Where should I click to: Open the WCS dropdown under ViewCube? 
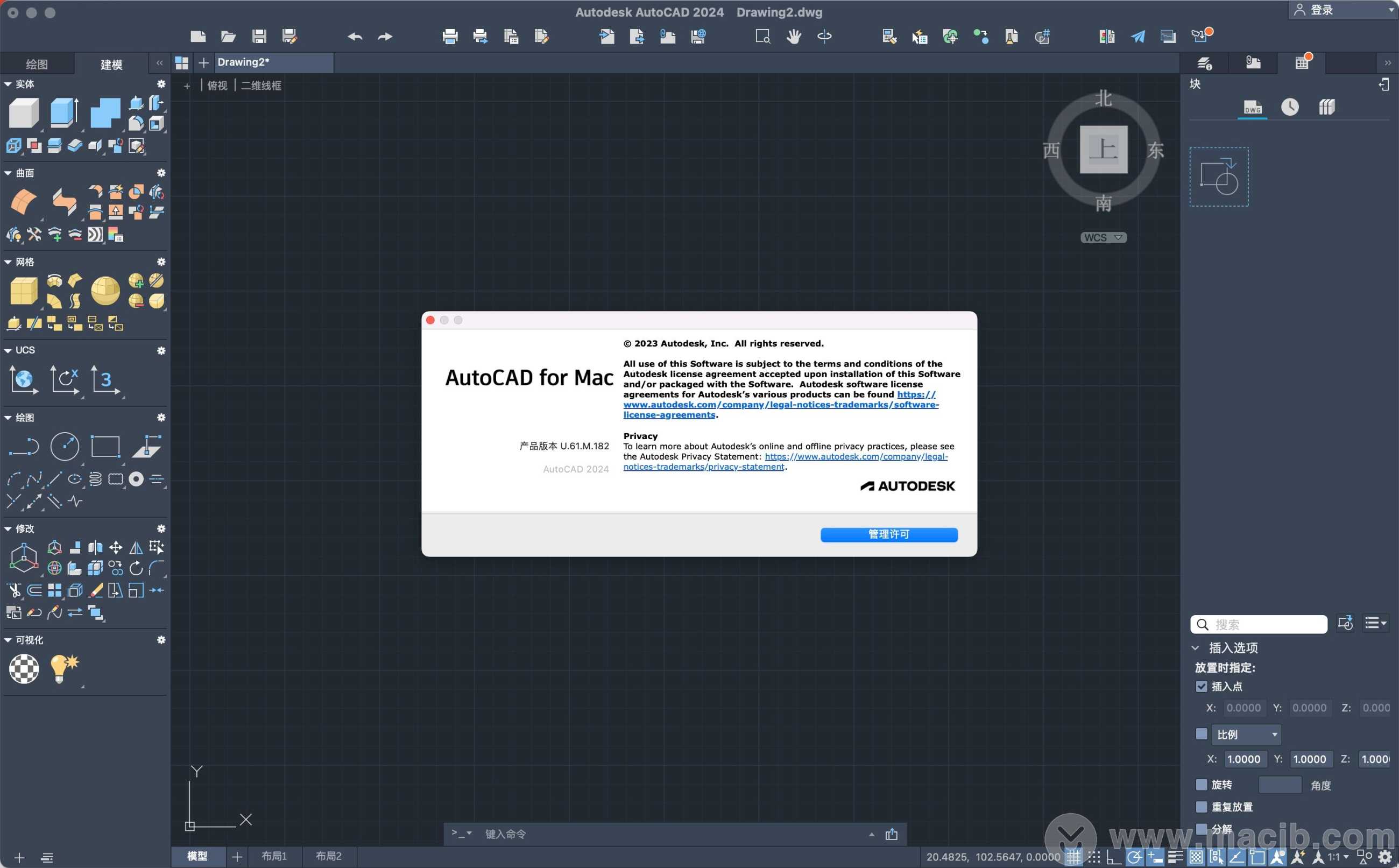tap(1103, 238)
